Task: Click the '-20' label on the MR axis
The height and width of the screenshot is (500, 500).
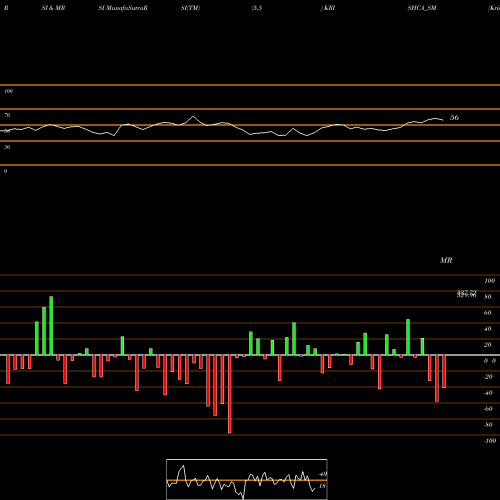Action: tap(488, 377)
